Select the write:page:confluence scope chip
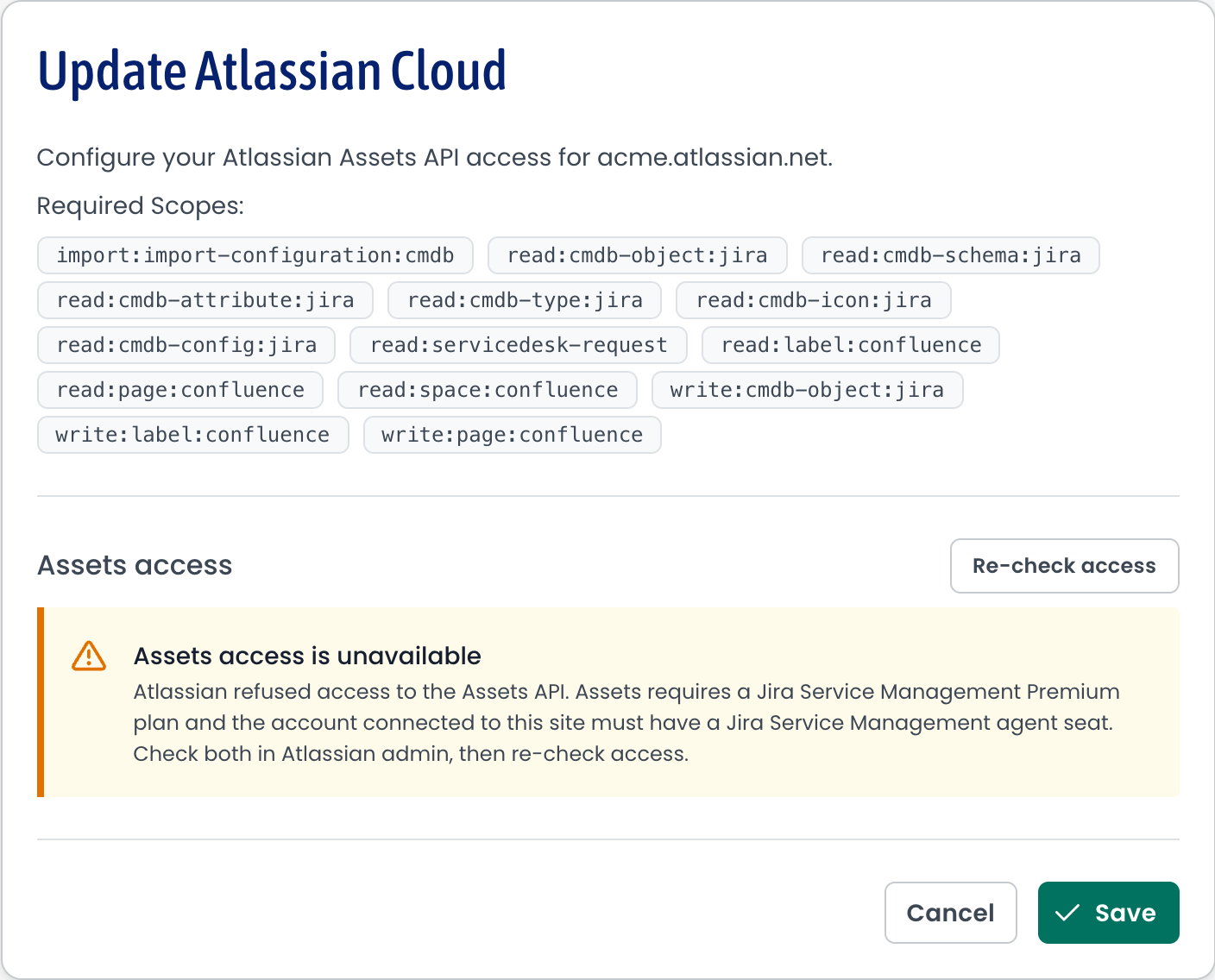1215x980 pixels. click(513, 435)
